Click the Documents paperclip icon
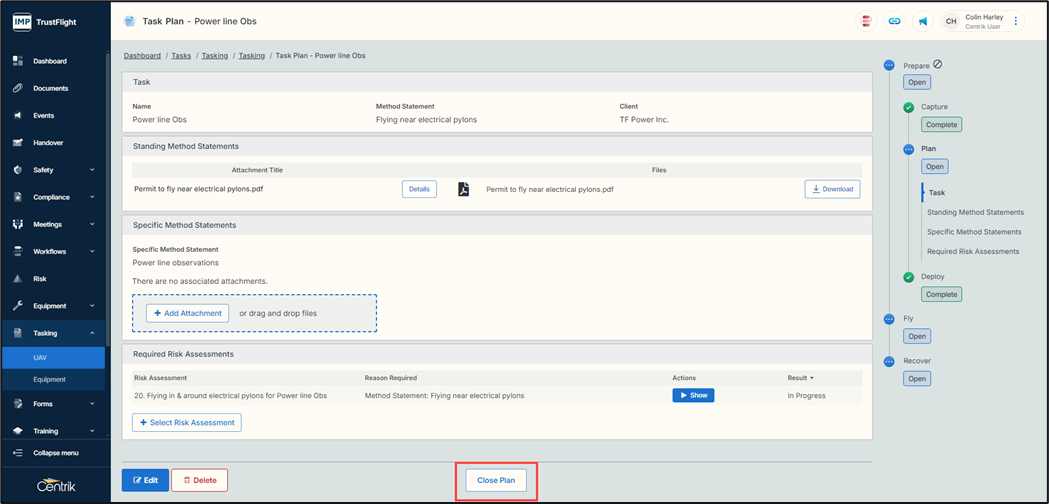Viewport: 1049px width, 504px height. tap(18, 88)
